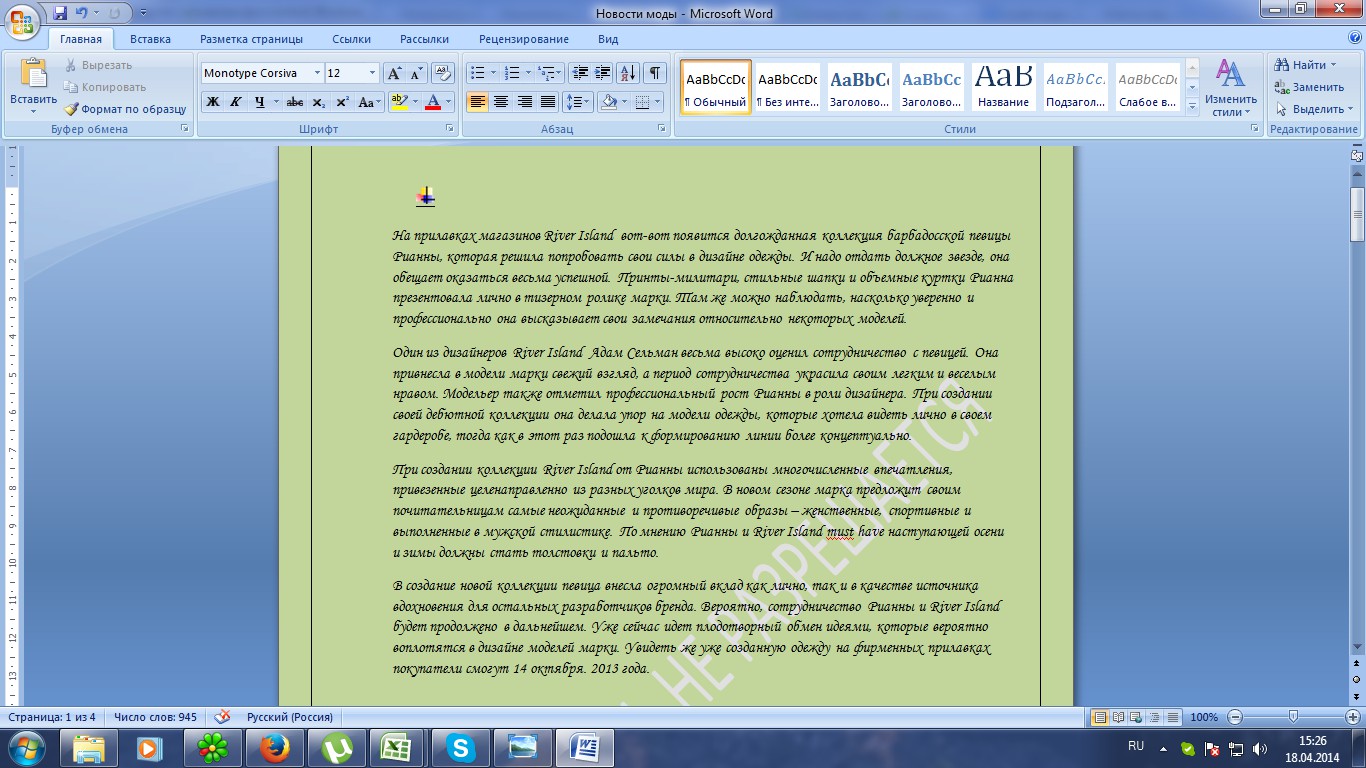
Task: Click the zoom slider handle
Action: (1293, 717)
